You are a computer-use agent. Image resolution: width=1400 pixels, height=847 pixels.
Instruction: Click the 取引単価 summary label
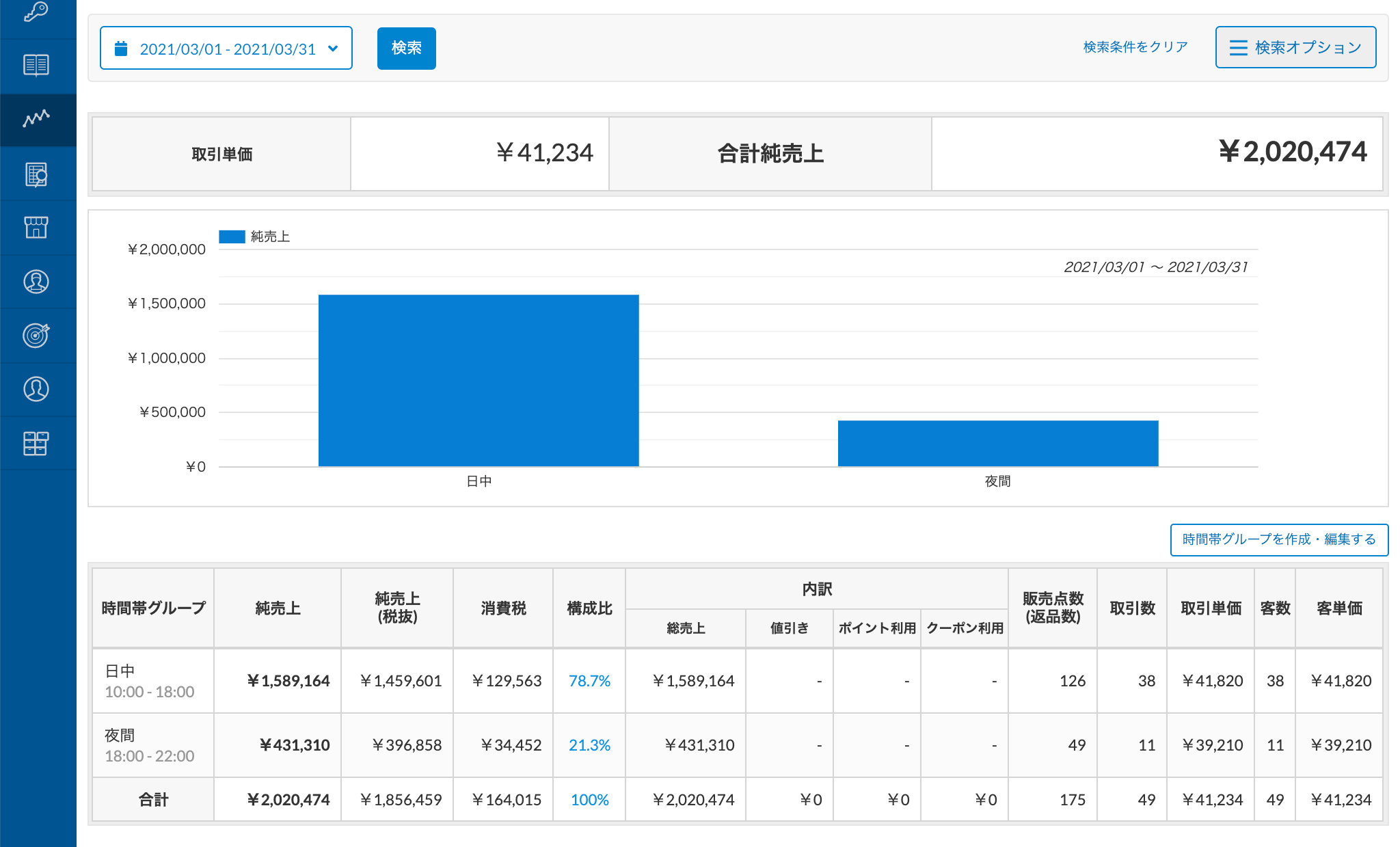pos(221,154)
